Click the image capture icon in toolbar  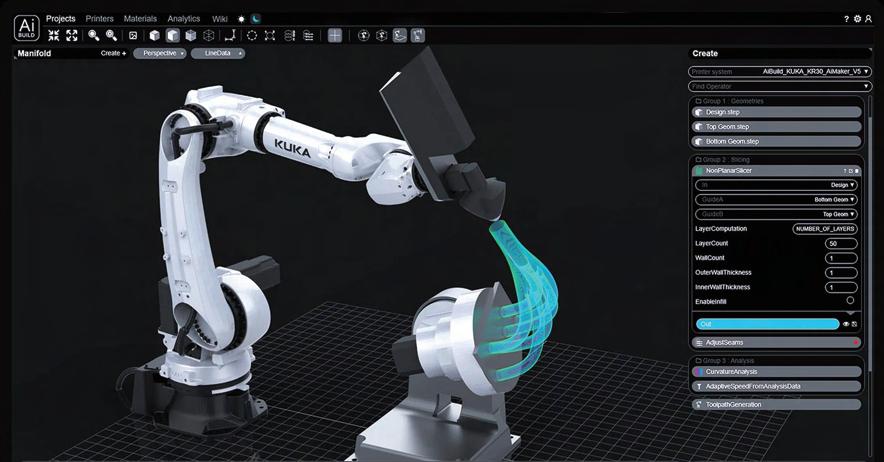(x=133, y=36)
